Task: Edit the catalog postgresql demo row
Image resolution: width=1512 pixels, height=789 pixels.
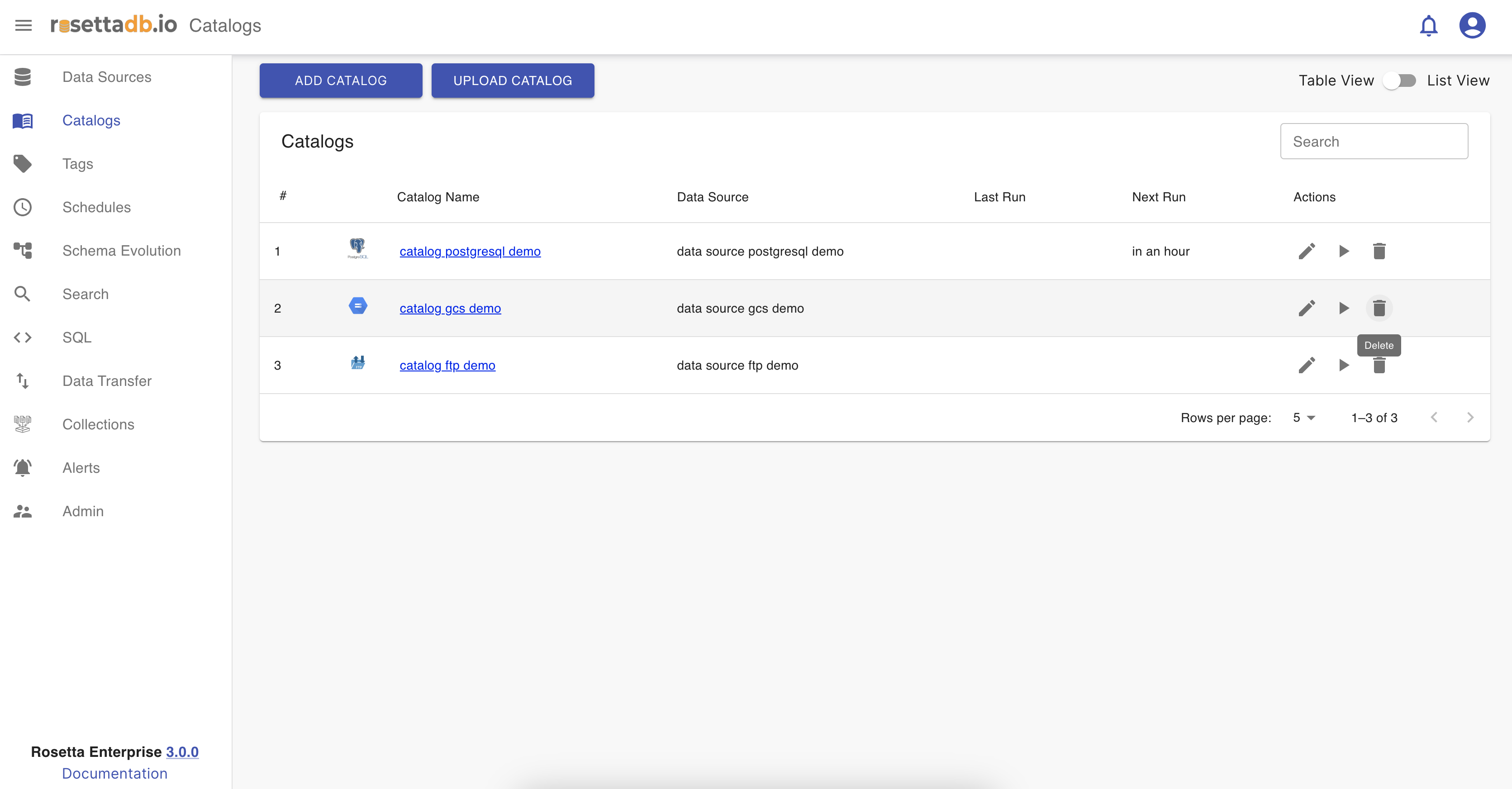Action: (1307, 251)
